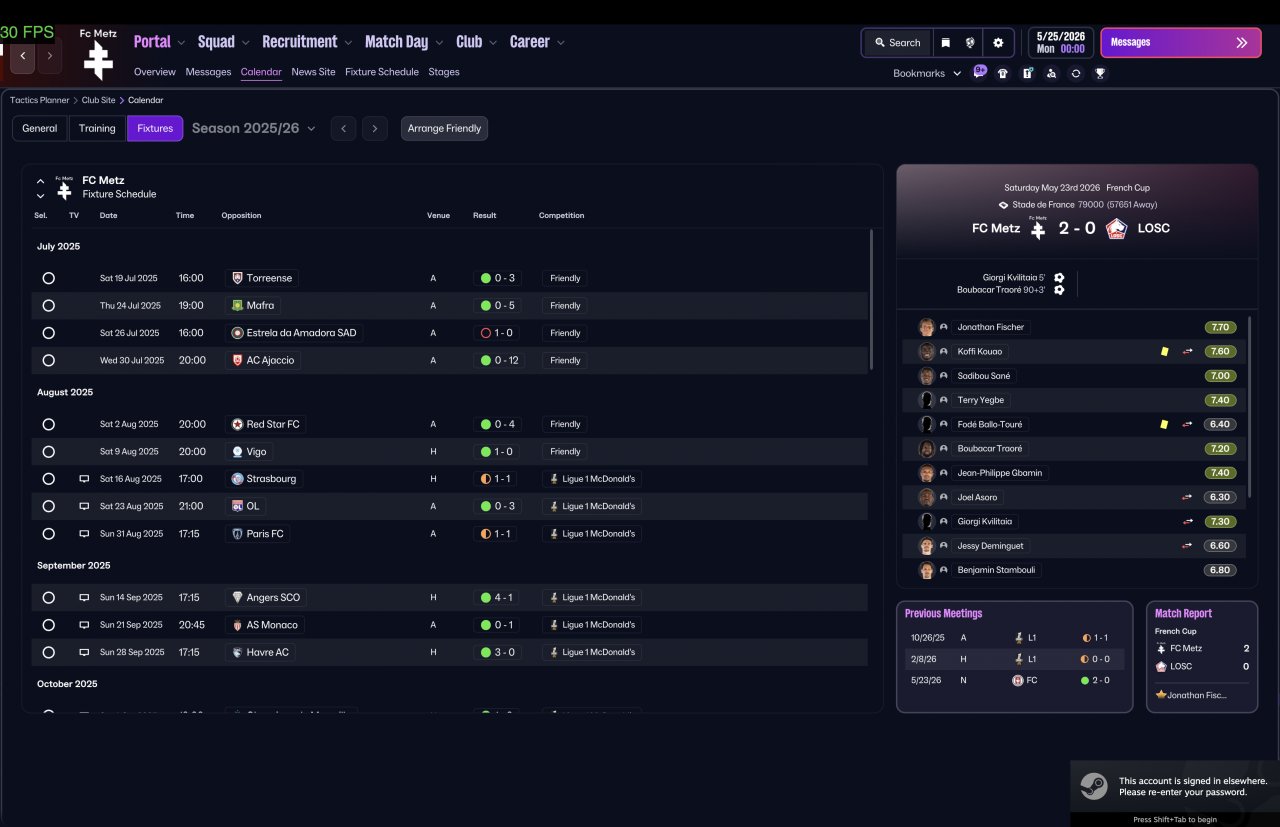The height and width of the screenshot is (827, 1280).
Task: Click the fixture list vertical scrollbar
Action: pyautogui.click(x=872, y=299)
